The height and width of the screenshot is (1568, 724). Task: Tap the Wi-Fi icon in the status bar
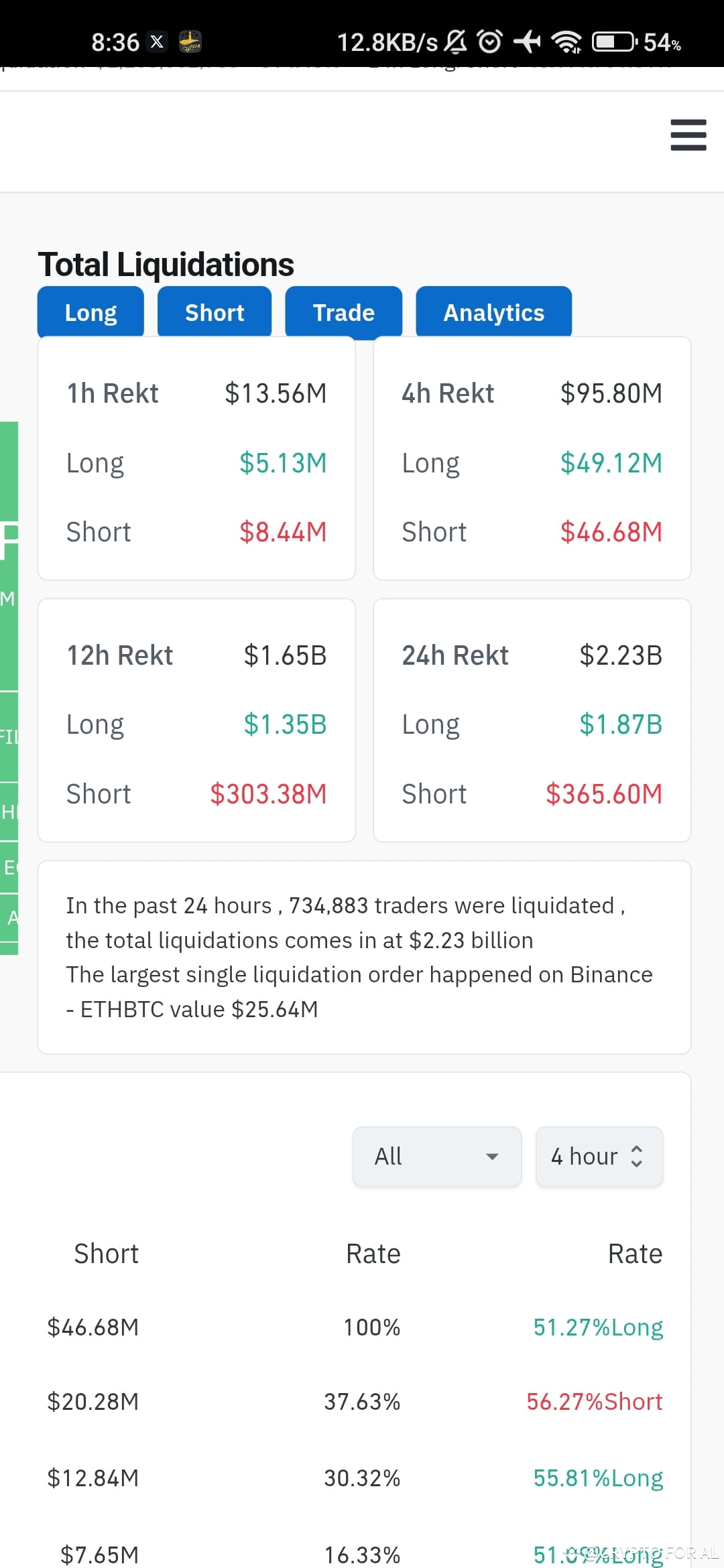(566, 42)
